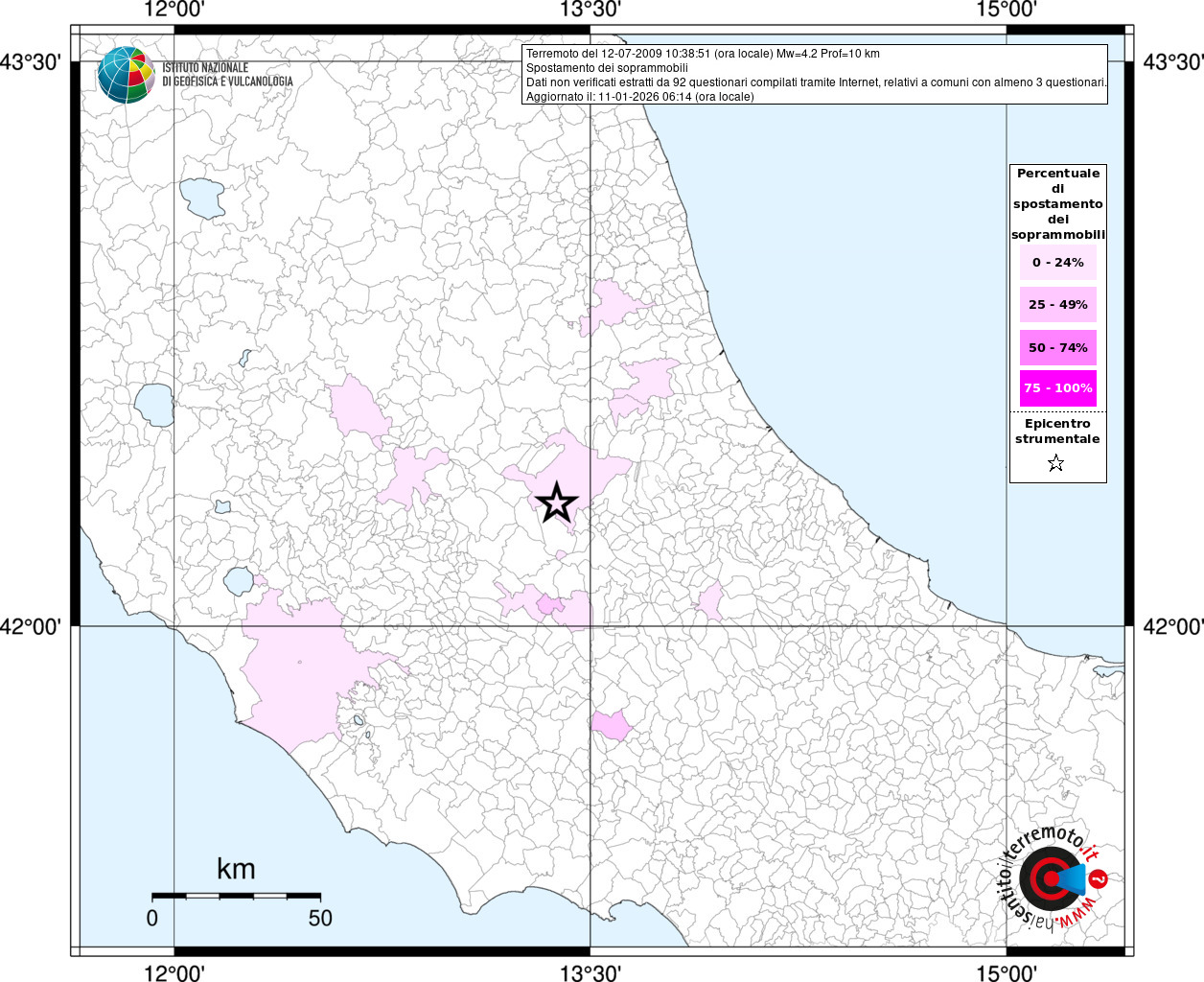Click the bottom 15°00' longitude label
Image resolution: width=1204 pixels, height=982 pixels.
[x=1007, y=973]
